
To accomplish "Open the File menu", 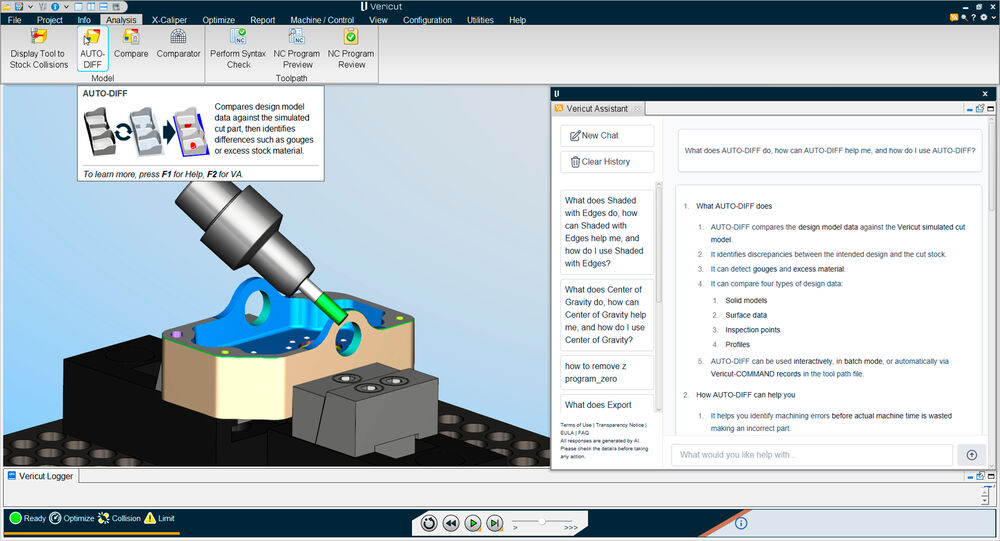I will coord(14,20).
